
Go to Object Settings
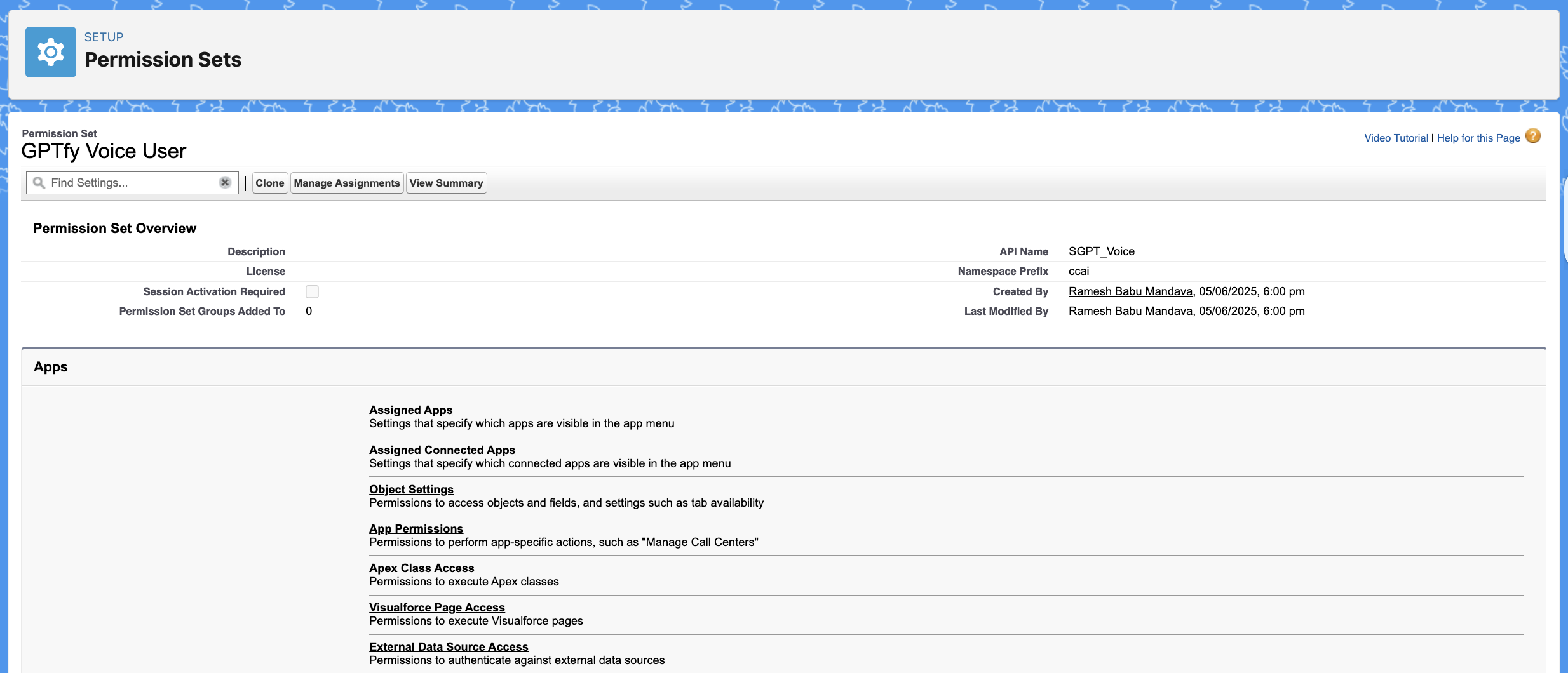[x=411, y=490]
